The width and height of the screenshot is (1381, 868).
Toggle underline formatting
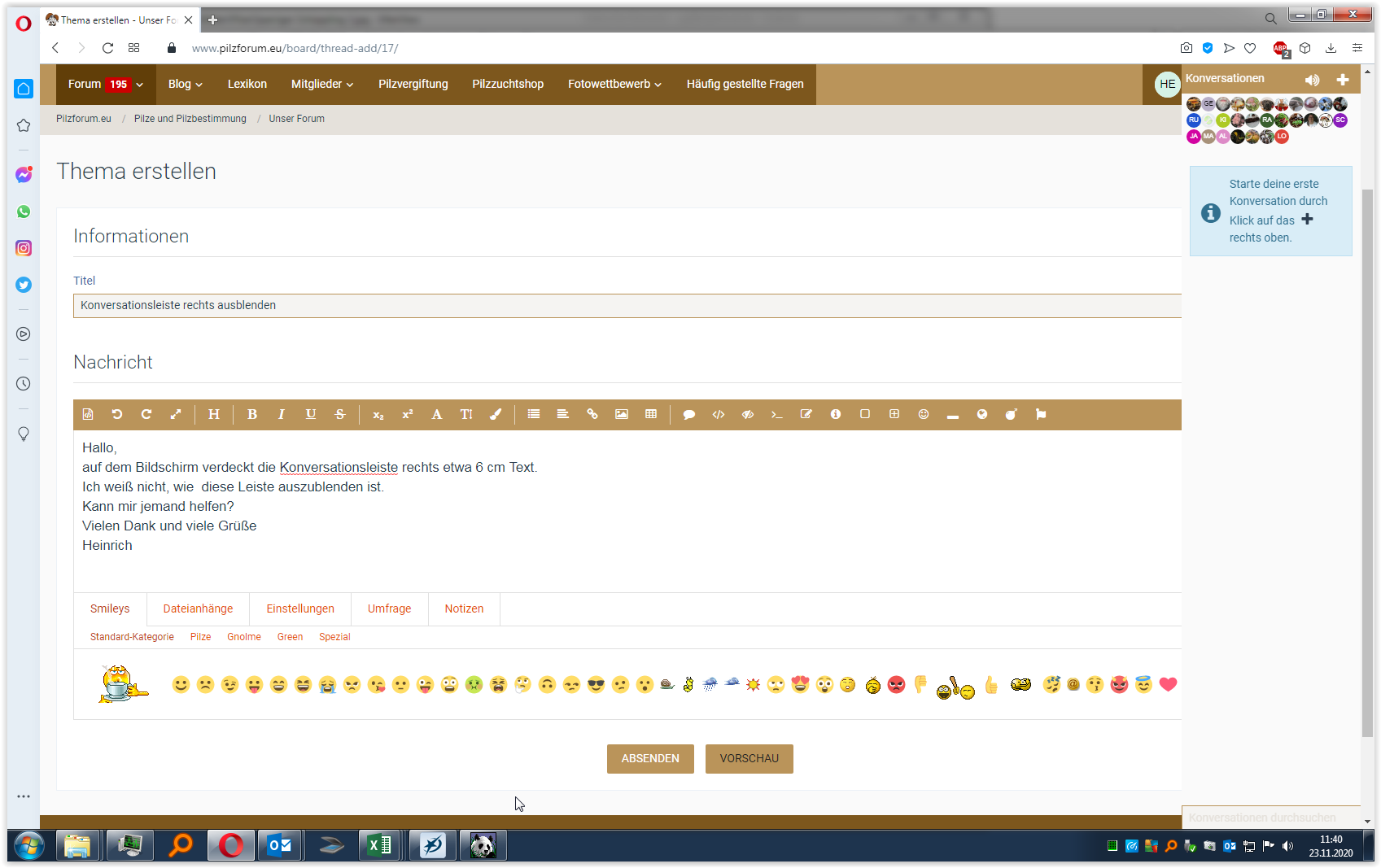[311, 414]
